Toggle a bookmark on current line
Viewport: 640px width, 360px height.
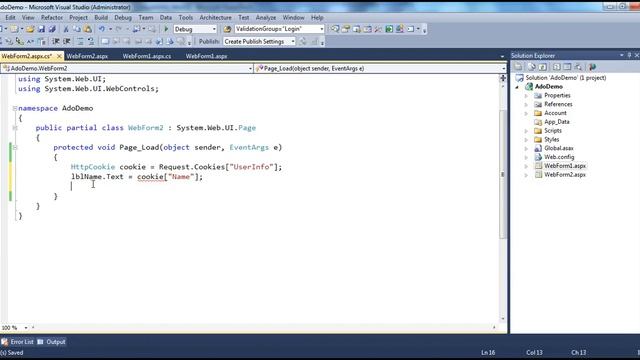[105, 41]
